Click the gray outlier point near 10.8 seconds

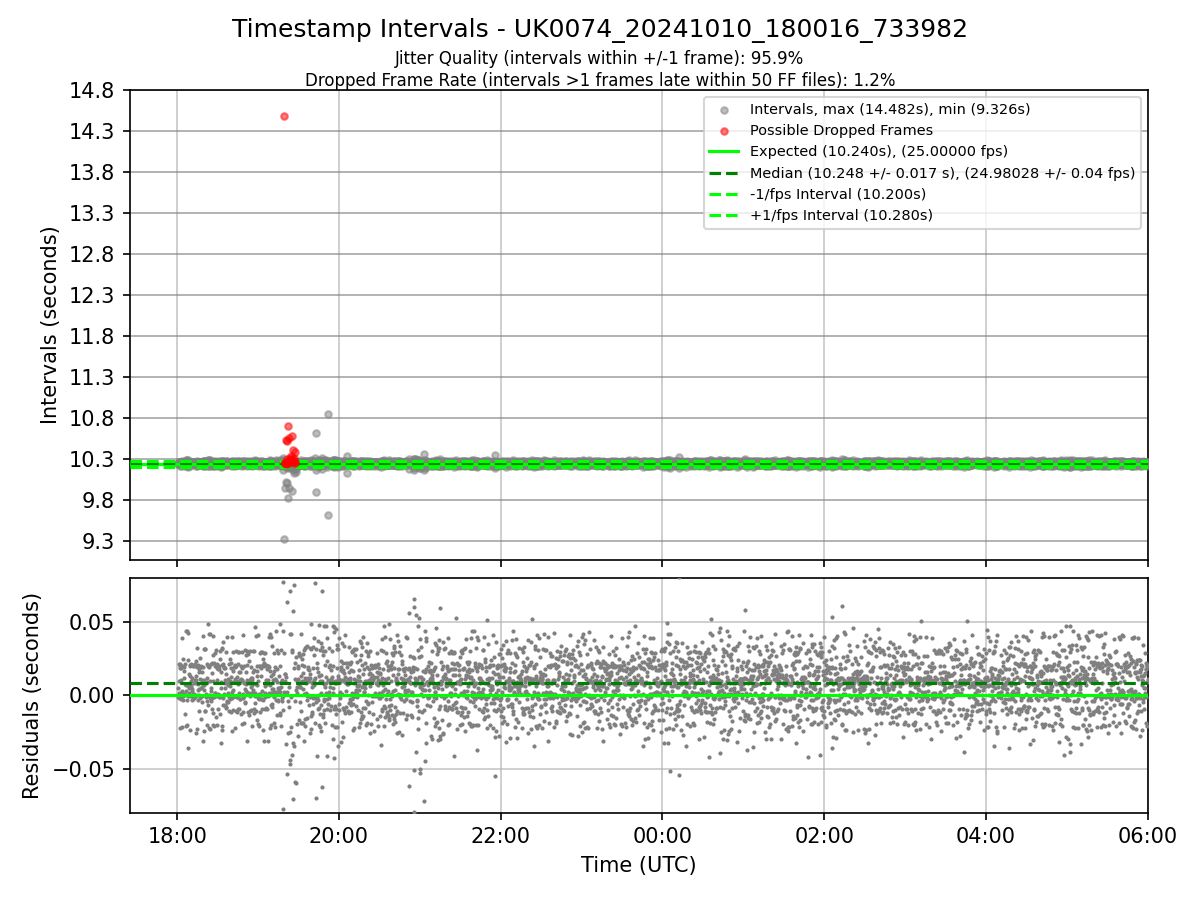point(328,414)
